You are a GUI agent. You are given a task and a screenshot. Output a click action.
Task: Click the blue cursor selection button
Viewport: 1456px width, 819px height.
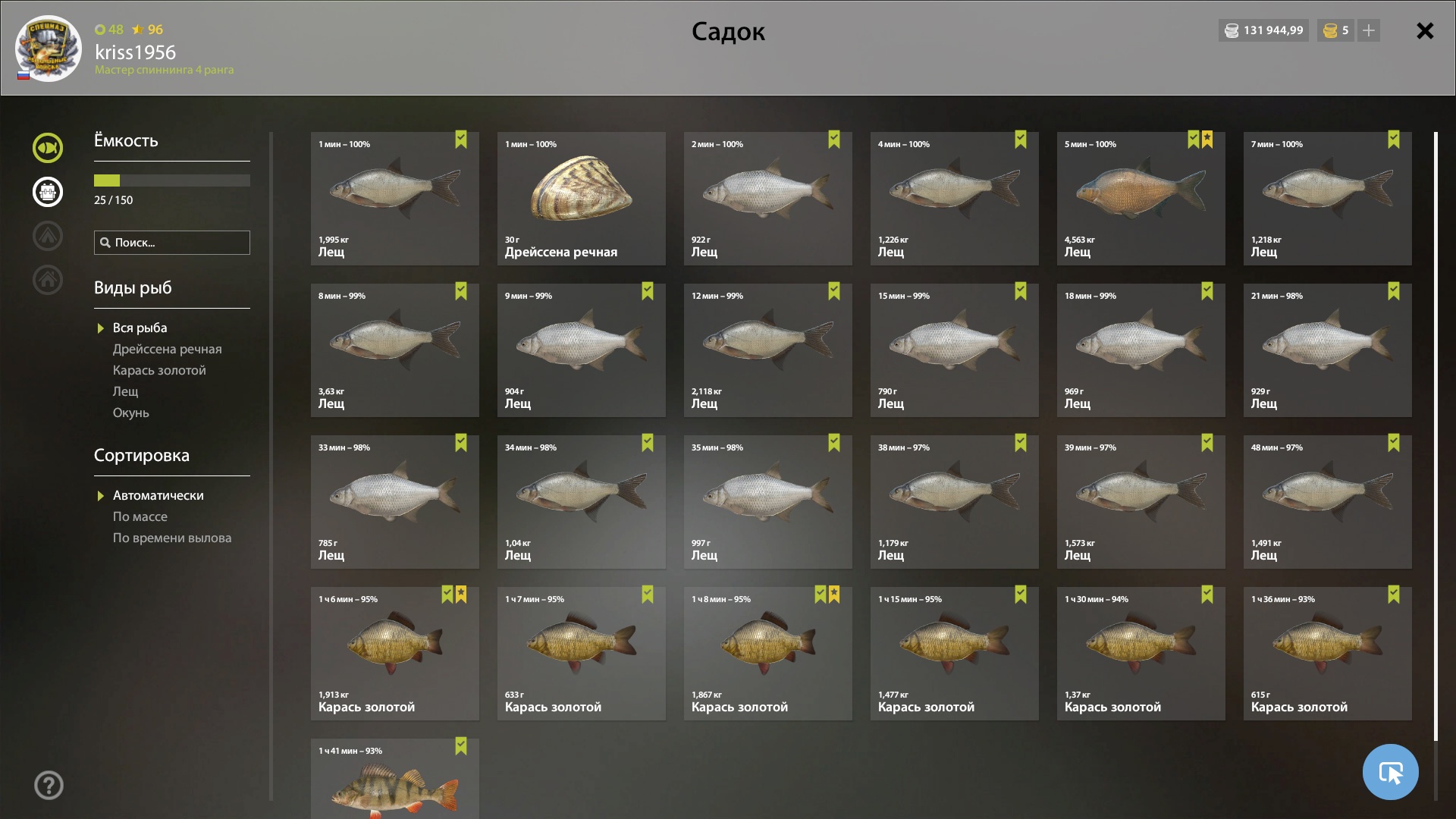1390,772
